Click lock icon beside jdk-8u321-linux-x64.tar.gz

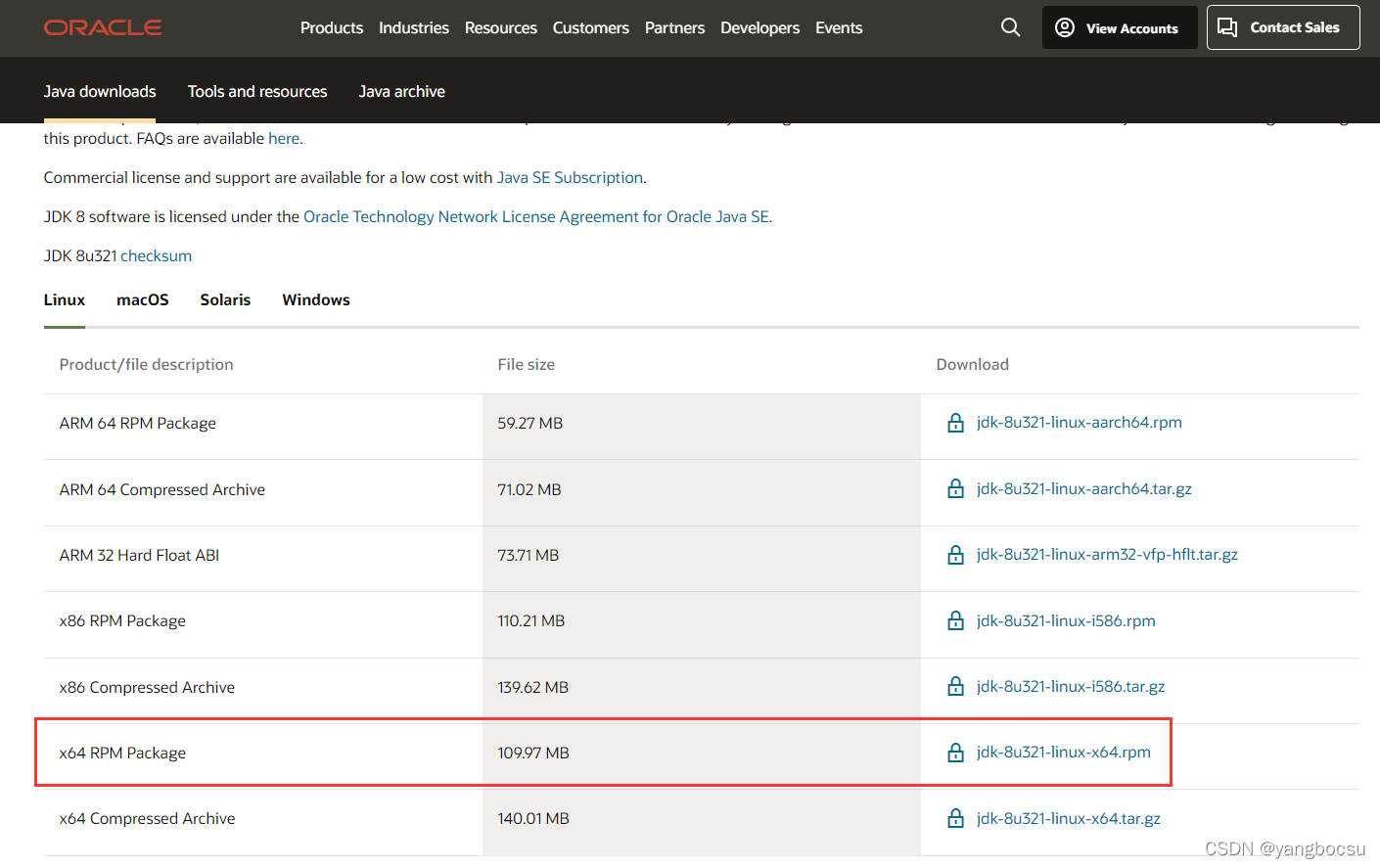point(956,818)
